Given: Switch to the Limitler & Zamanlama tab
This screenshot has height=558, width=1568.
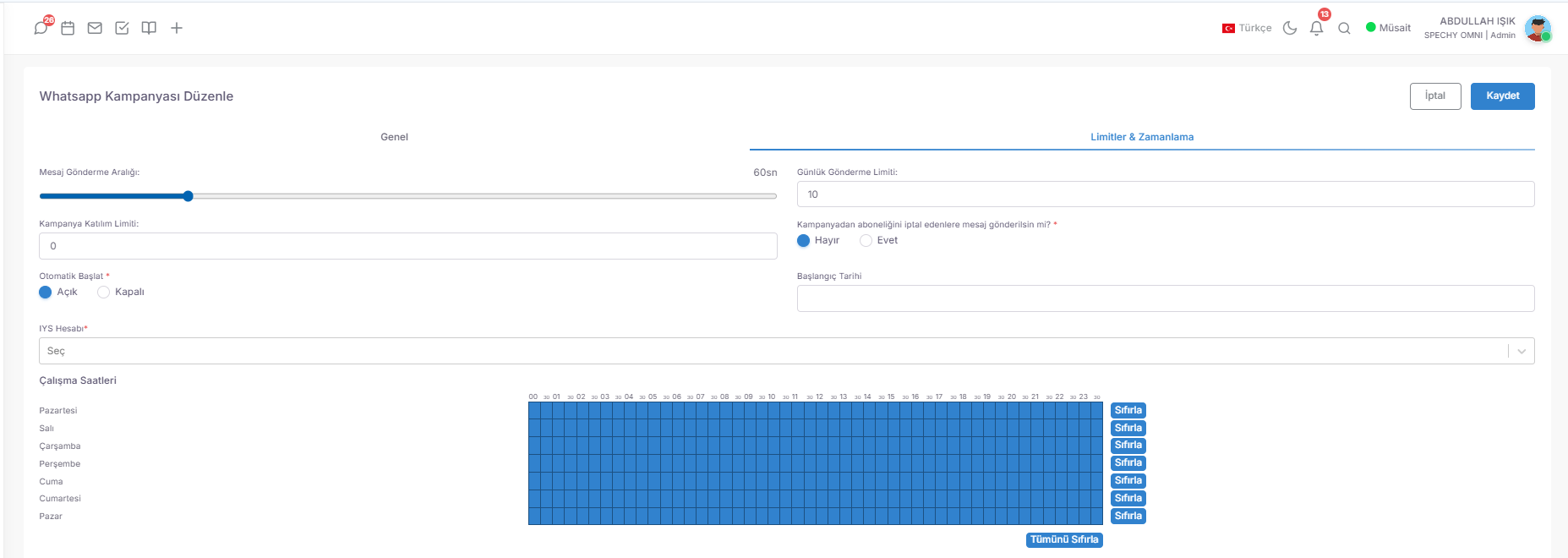Looking at the screenshot, I should coord(1142,137).
